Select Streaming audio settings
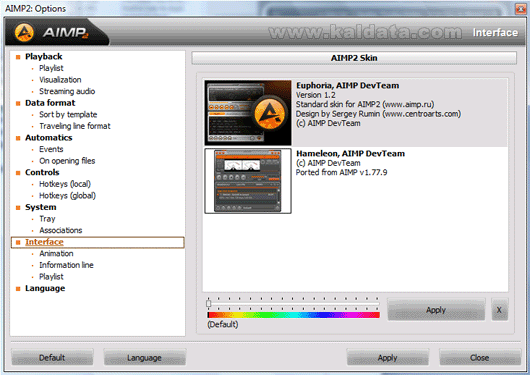Image resolution: width=530 pixels, height=375 pixels. pos(67,91)
